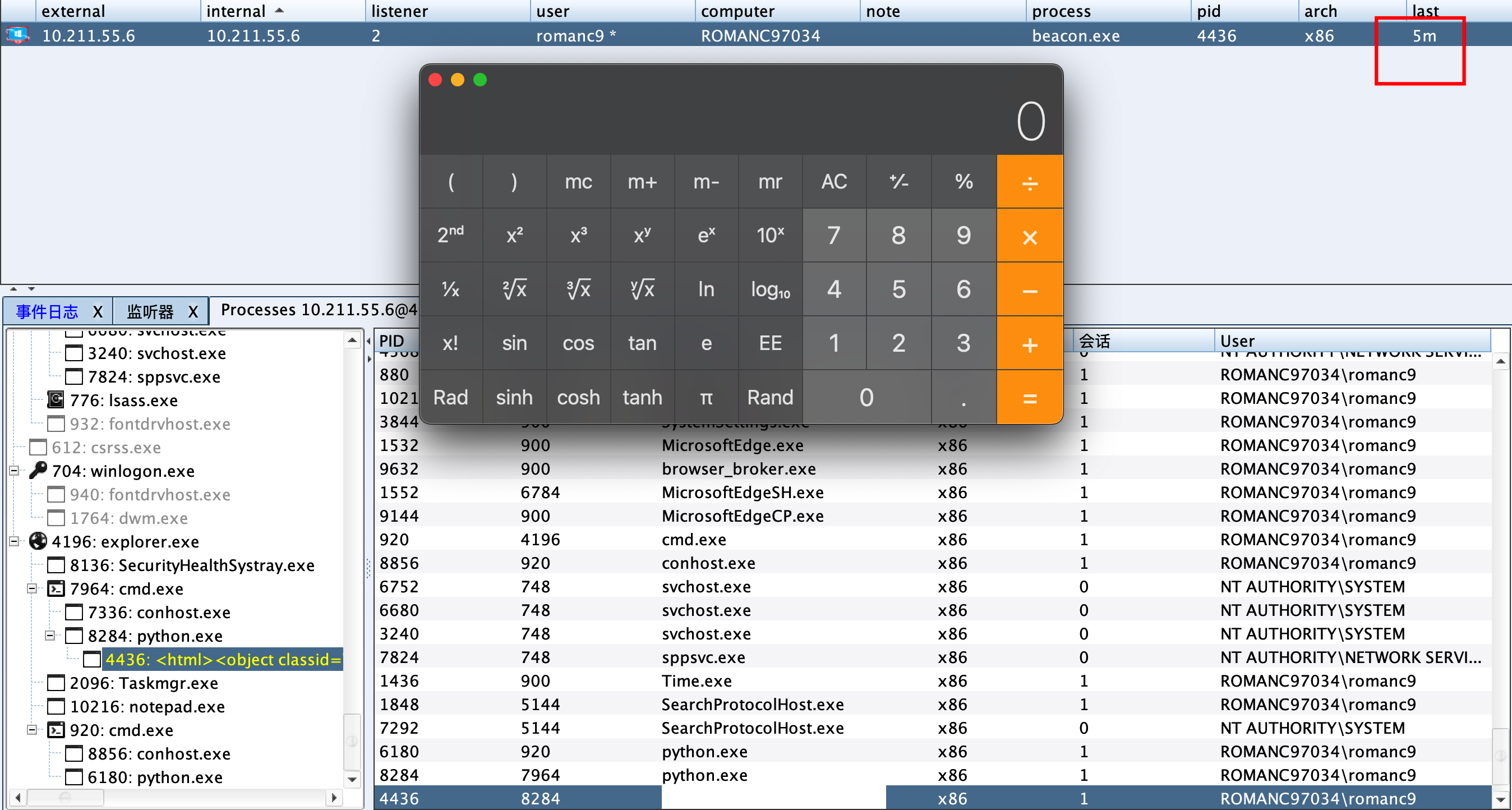Collapse the 8284 python.exe tree node
1512x810 pixels.
click(x=50, y=635)
